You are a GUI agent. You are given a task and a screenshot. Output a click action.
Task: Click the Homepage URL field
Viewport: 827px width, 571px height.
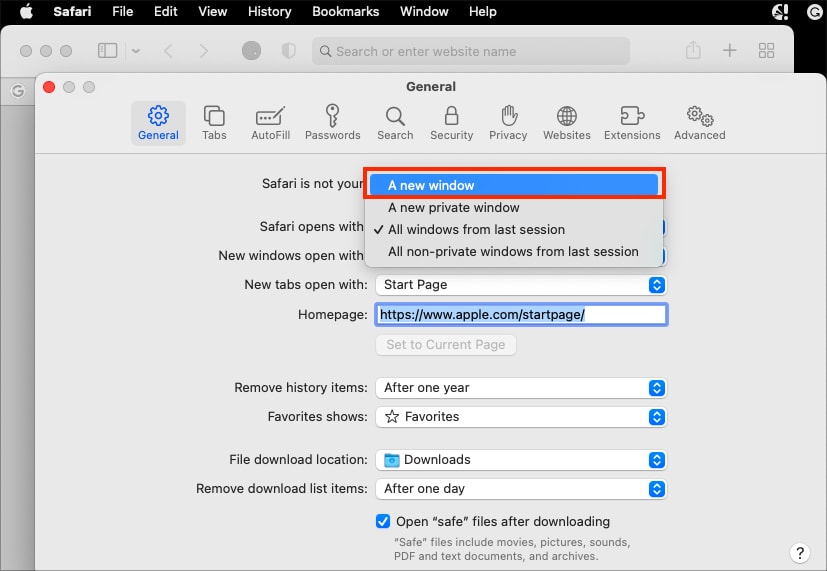521,315
